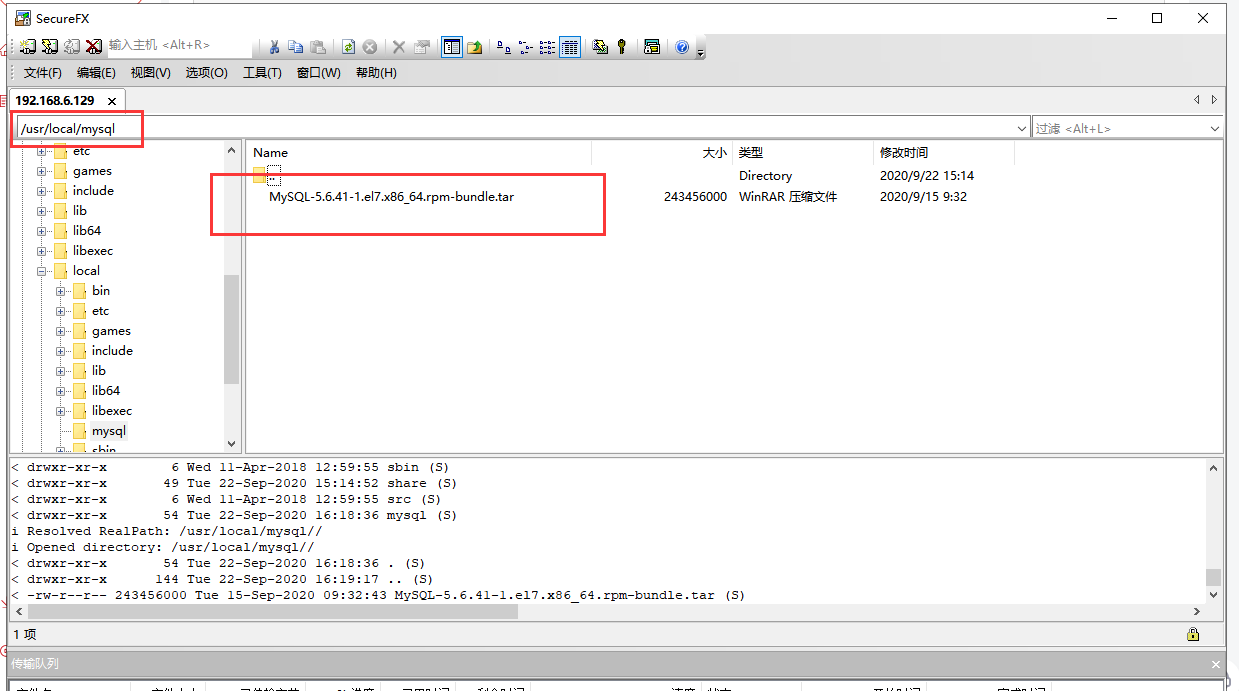Open the 编辑(E) menu
1239x691 pixels.
coord(96,73)
